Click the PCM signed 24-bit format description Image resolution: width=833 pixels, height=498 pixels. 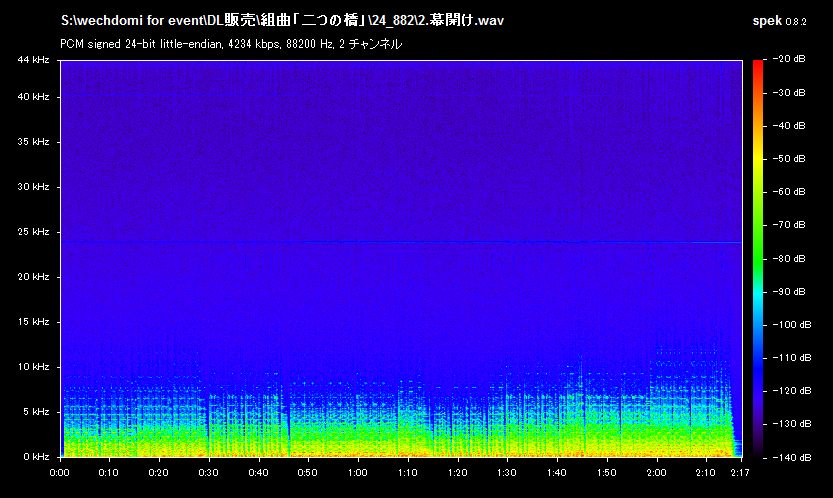231,44
